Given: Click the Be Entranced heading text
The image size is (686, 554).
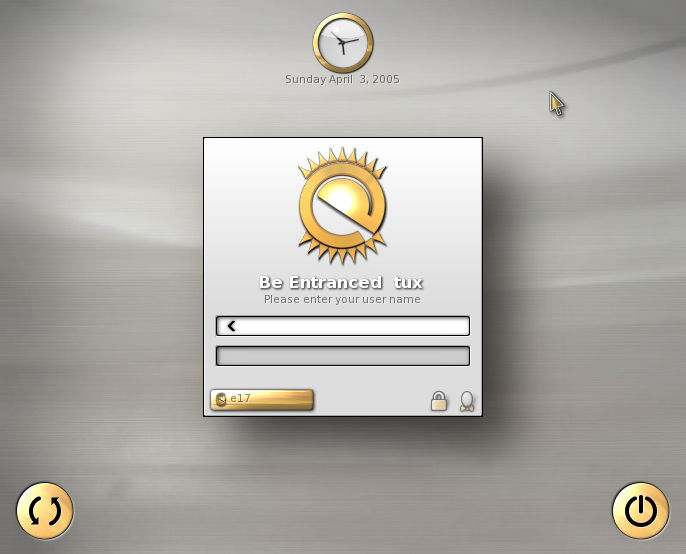Looking at the screenshot, I should coord(321,282).
